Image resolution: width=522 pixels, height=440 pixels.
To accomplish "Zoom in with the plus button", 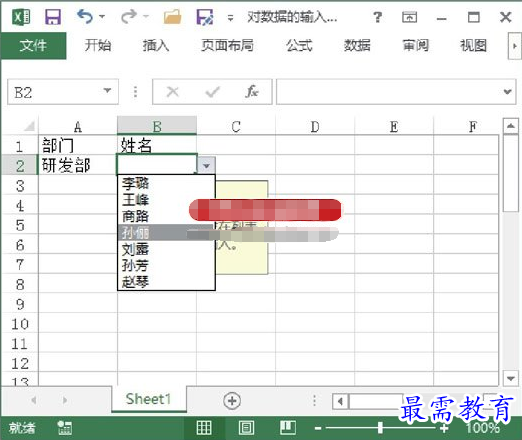I will tap(444, 428).
